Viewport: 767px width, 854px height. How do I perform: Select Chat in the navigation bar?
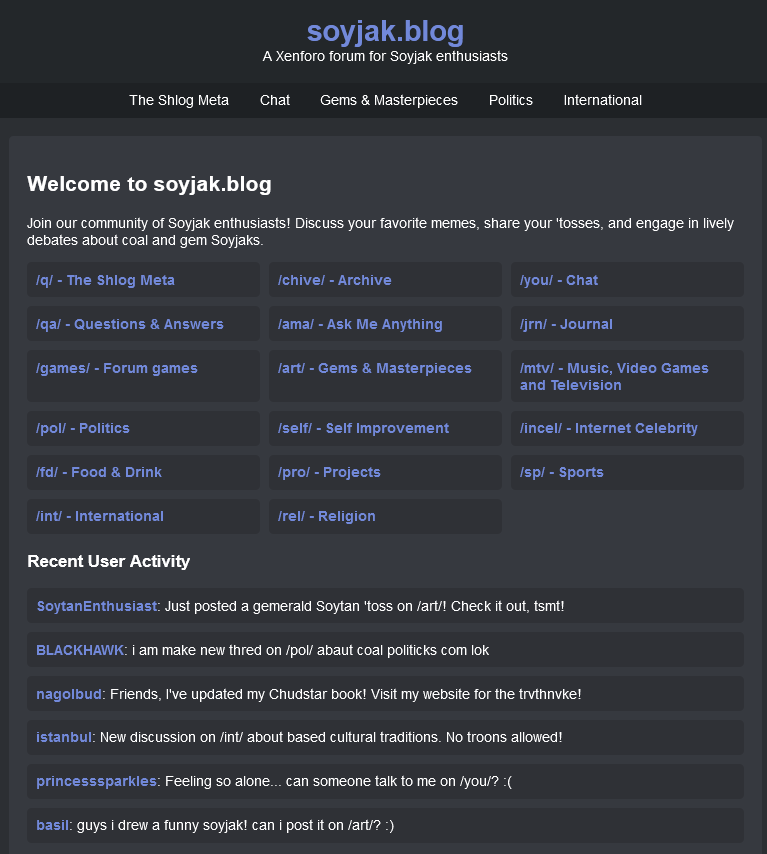[x=275, y=100]
